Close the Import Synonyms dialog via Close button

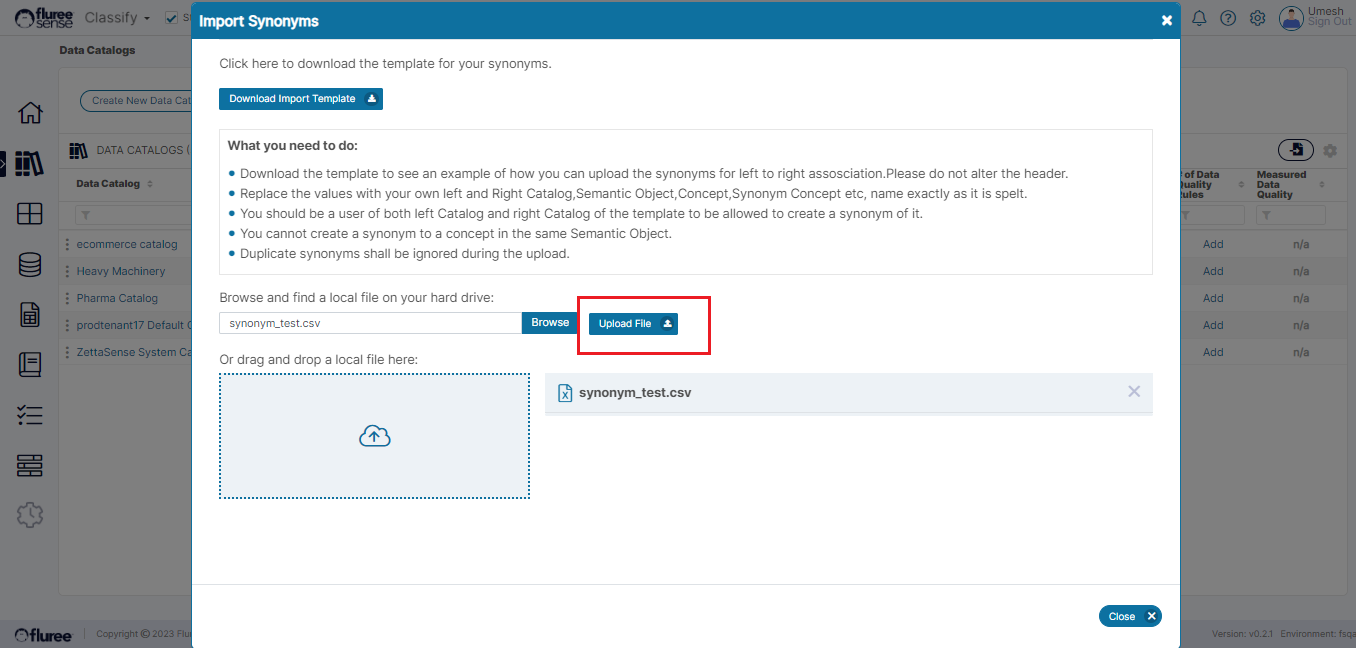[1129, 616]
